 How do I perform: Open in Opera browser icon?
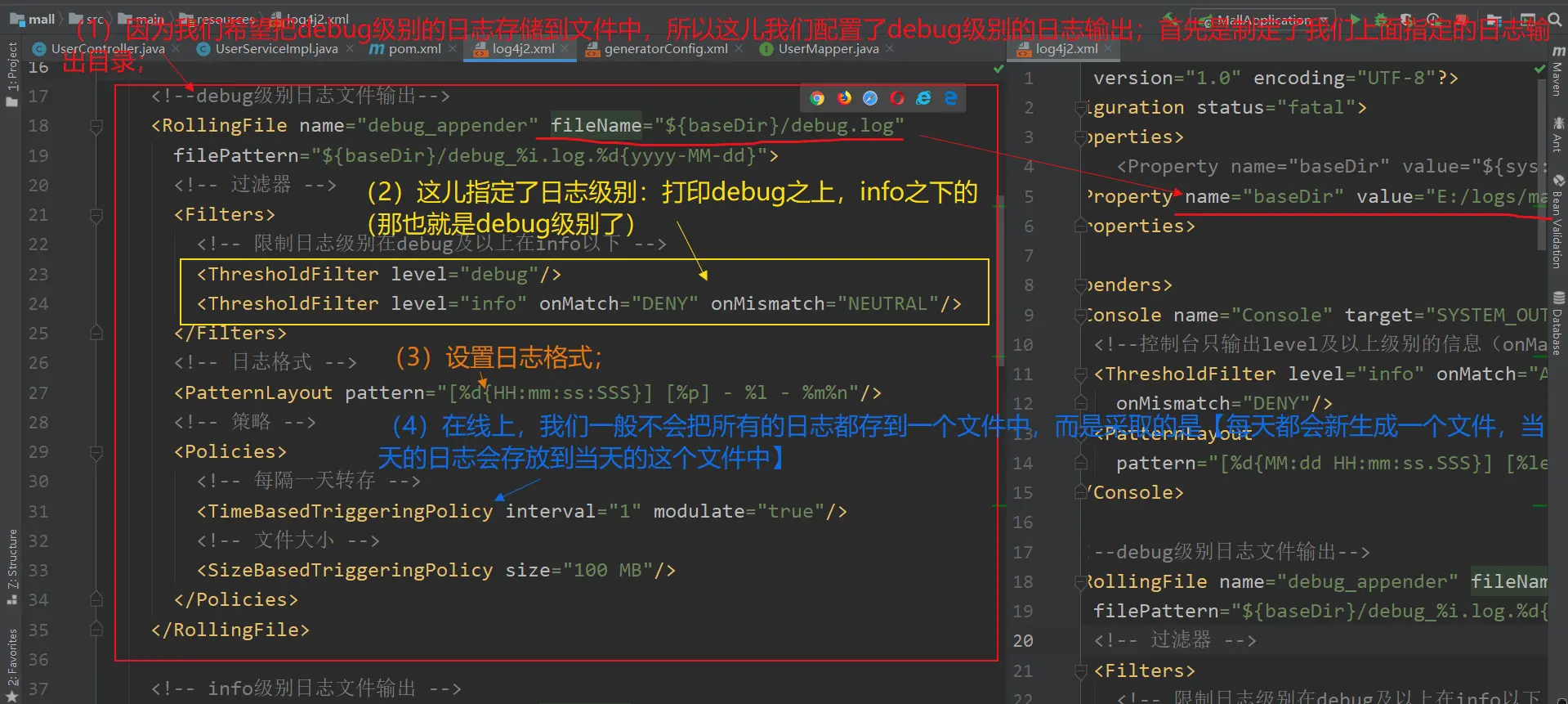(x=897, y=98)
